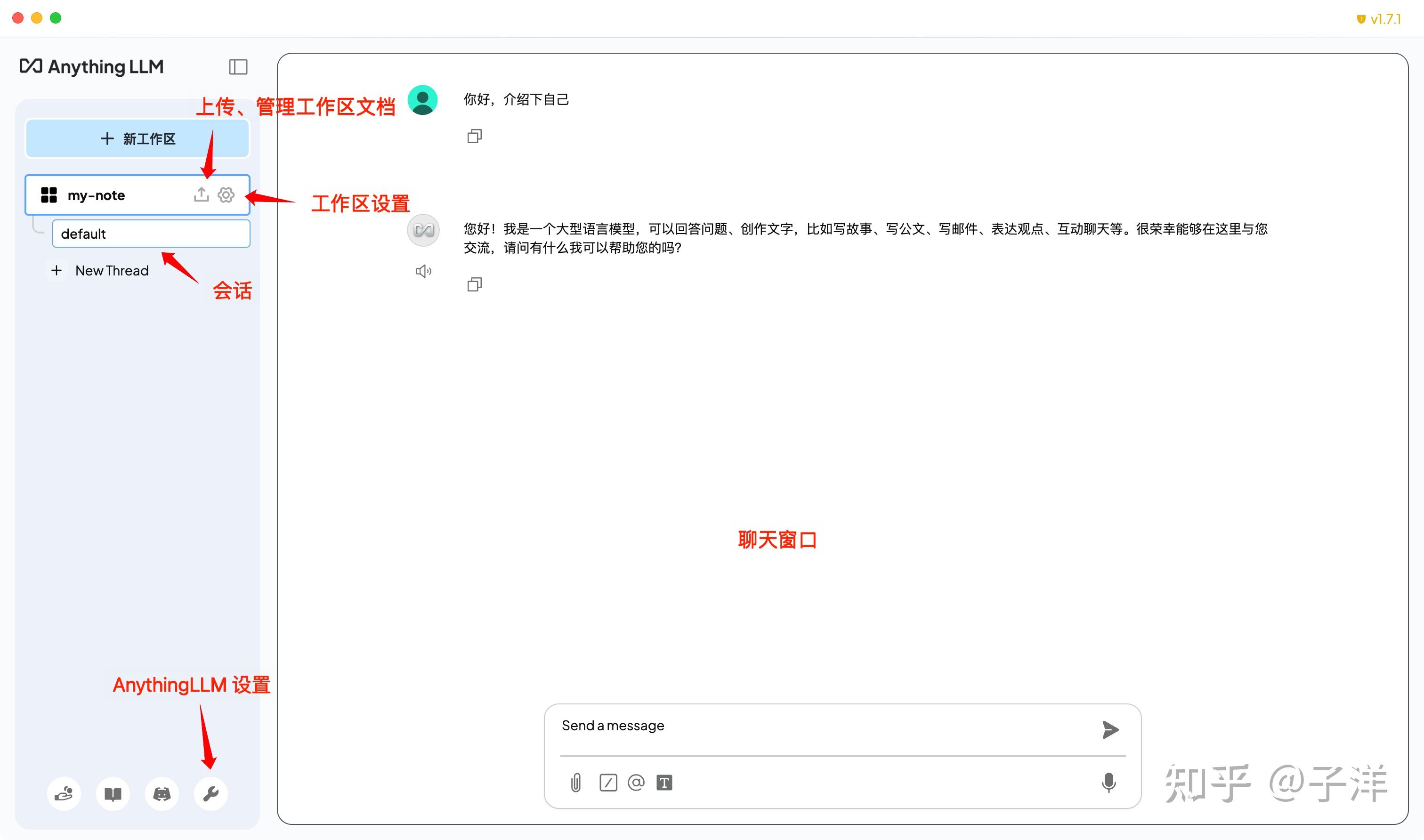This screenshot has height=840, width=1424.
Task: Select the default thread
Action: [151, 233]
